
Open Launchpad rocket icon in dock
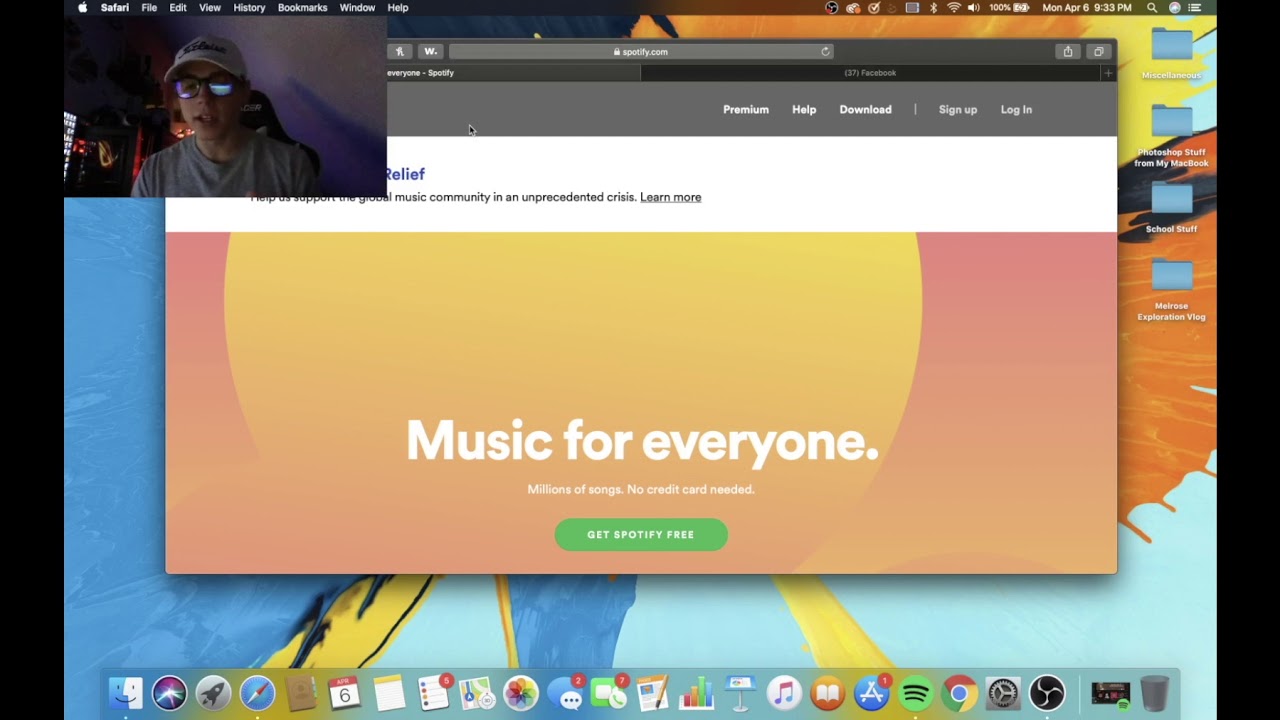[213, 693]
